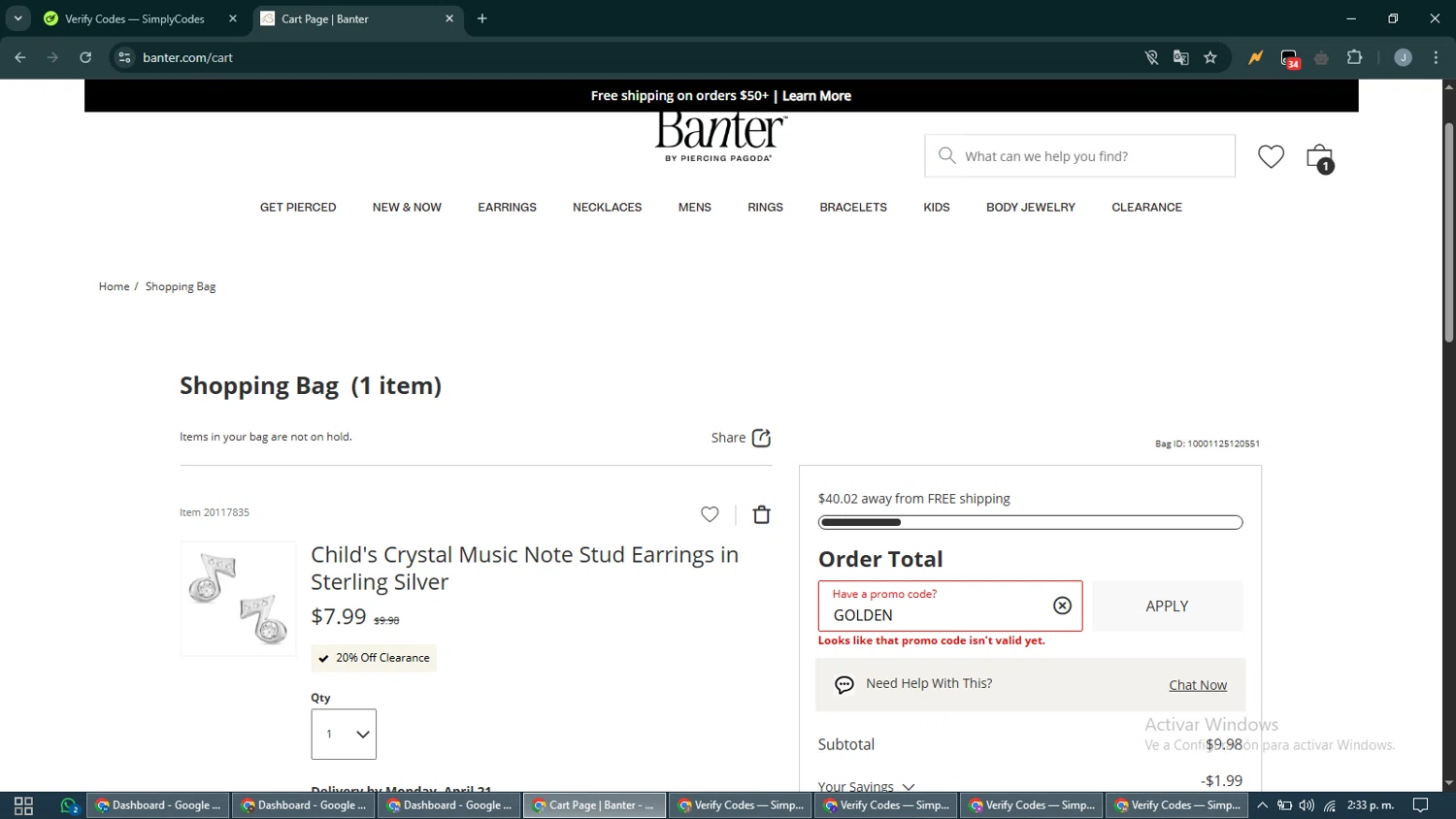Viewport: 1456px width, 819px height.
Task: Click the Share bag icon
Action: (762, 438)
